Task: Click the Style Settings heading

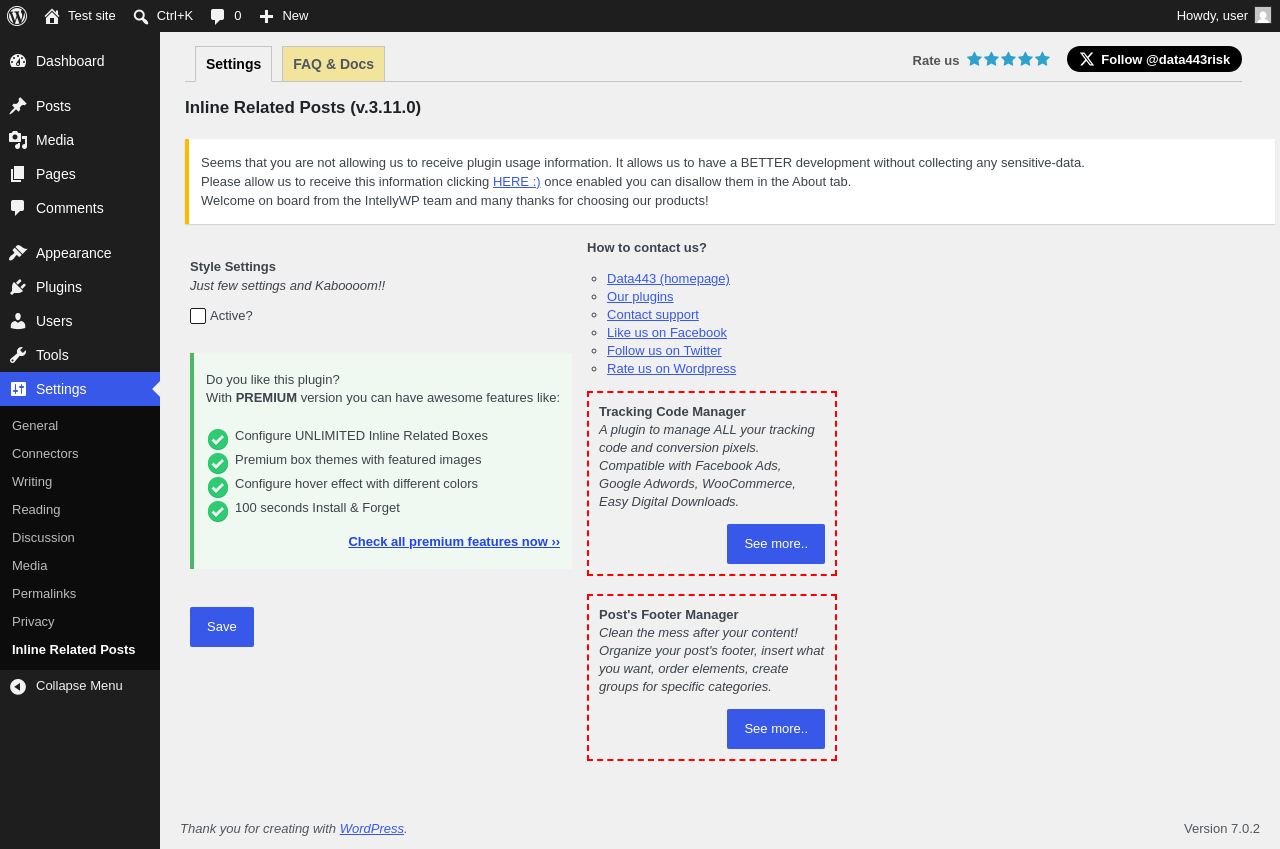Action: tap(233, 267)
